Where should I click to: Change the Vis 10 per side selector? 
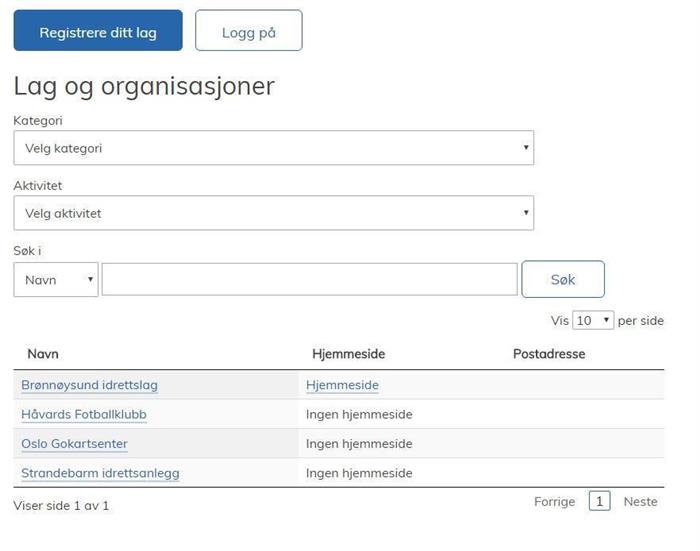click(593, 320)
